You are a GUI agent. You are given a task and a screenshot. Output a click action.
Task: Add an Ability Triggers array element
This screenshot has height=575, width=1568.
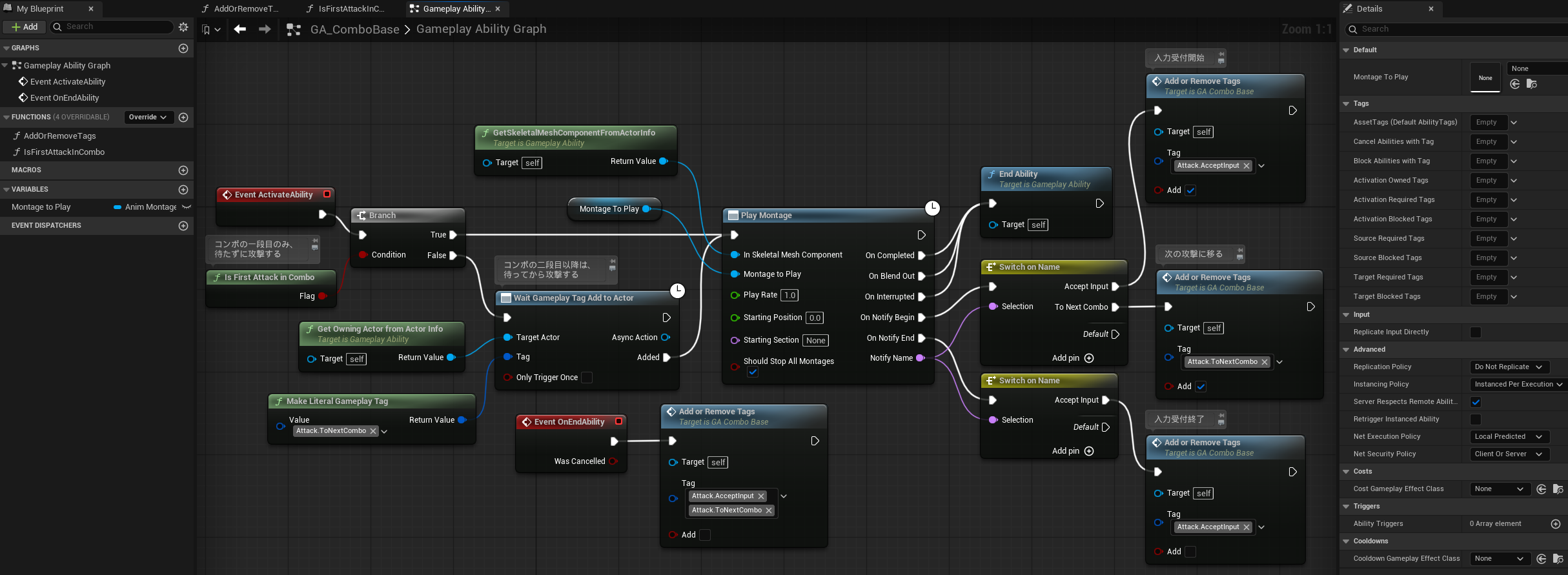click(x=1556, y=524)
